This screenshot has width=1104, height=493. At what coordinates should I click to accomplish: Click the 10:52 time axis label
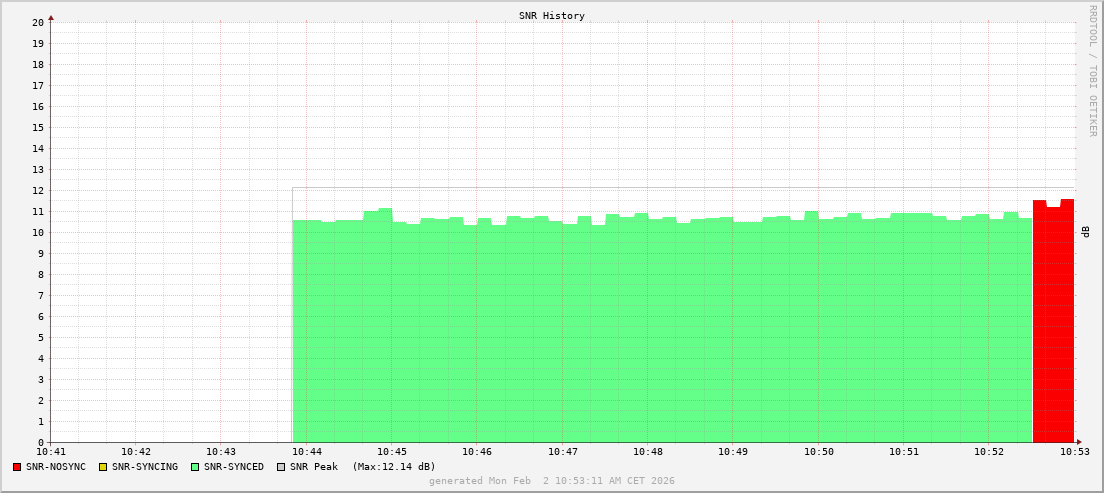[988, 452]
